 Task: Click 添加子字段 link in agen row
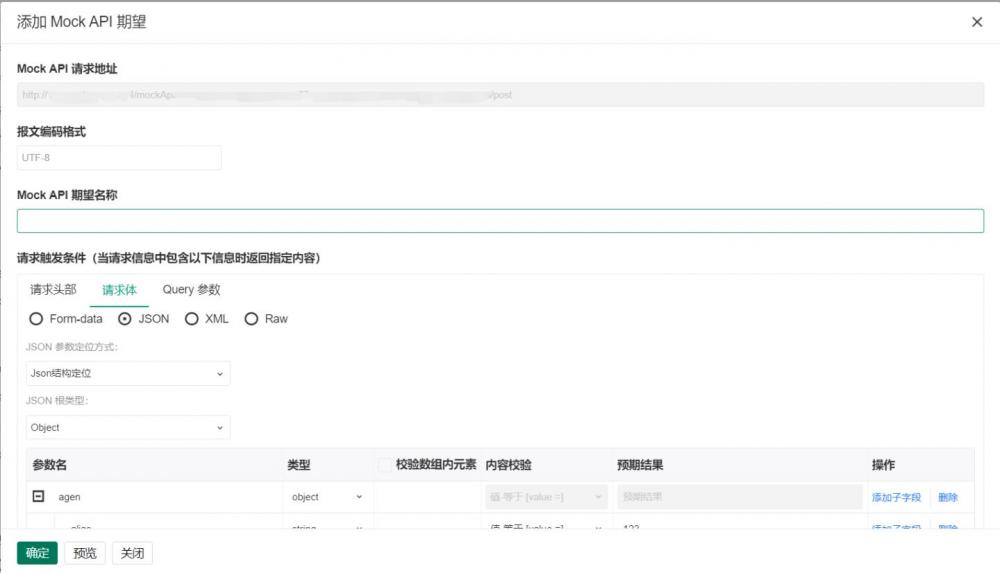point(896,497)
